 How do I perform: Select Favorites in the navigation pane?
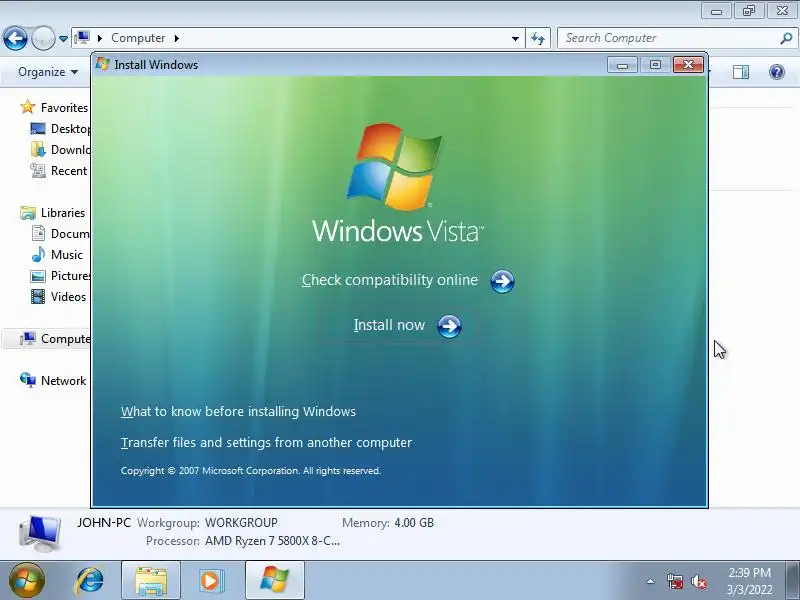pyautogui.click(x=64, y=108)
